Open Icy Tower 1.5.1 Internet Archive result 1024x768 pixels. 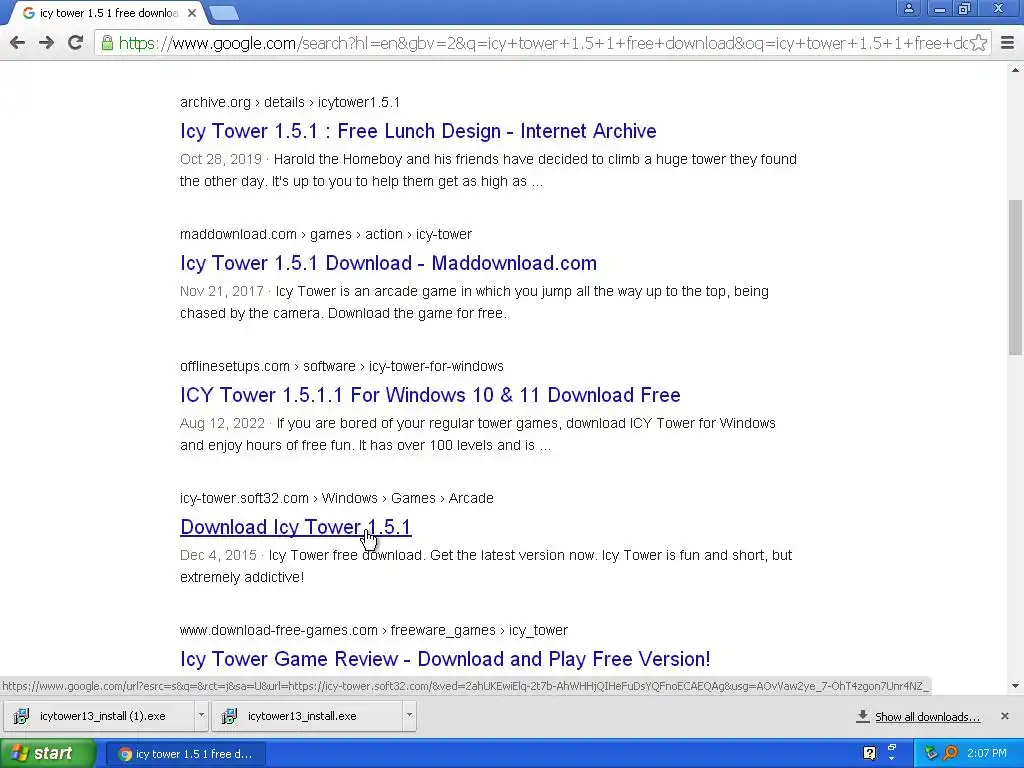coord(418,131)
